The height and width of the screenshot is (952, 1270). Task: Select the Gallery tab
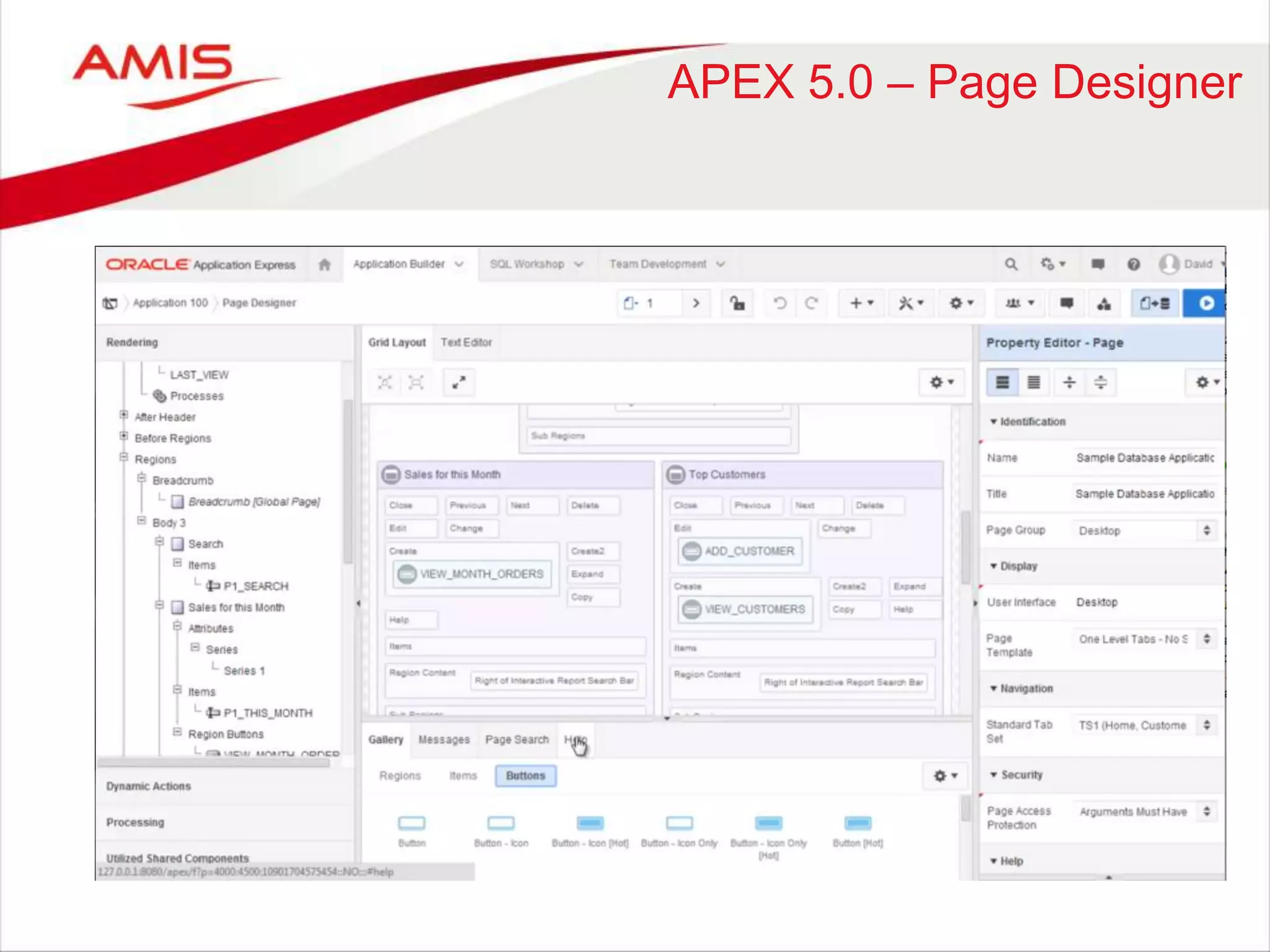[386, 740]
